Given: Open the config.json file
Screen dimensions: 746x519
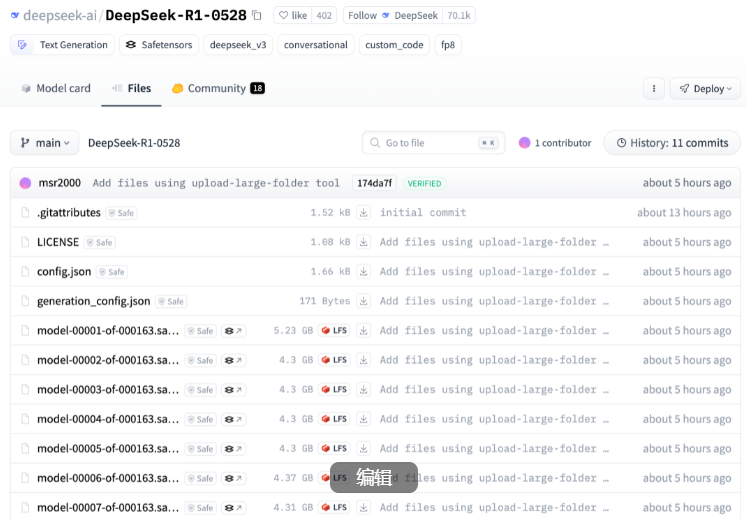Looking at the screenshot, I should [x=64, y=272].
